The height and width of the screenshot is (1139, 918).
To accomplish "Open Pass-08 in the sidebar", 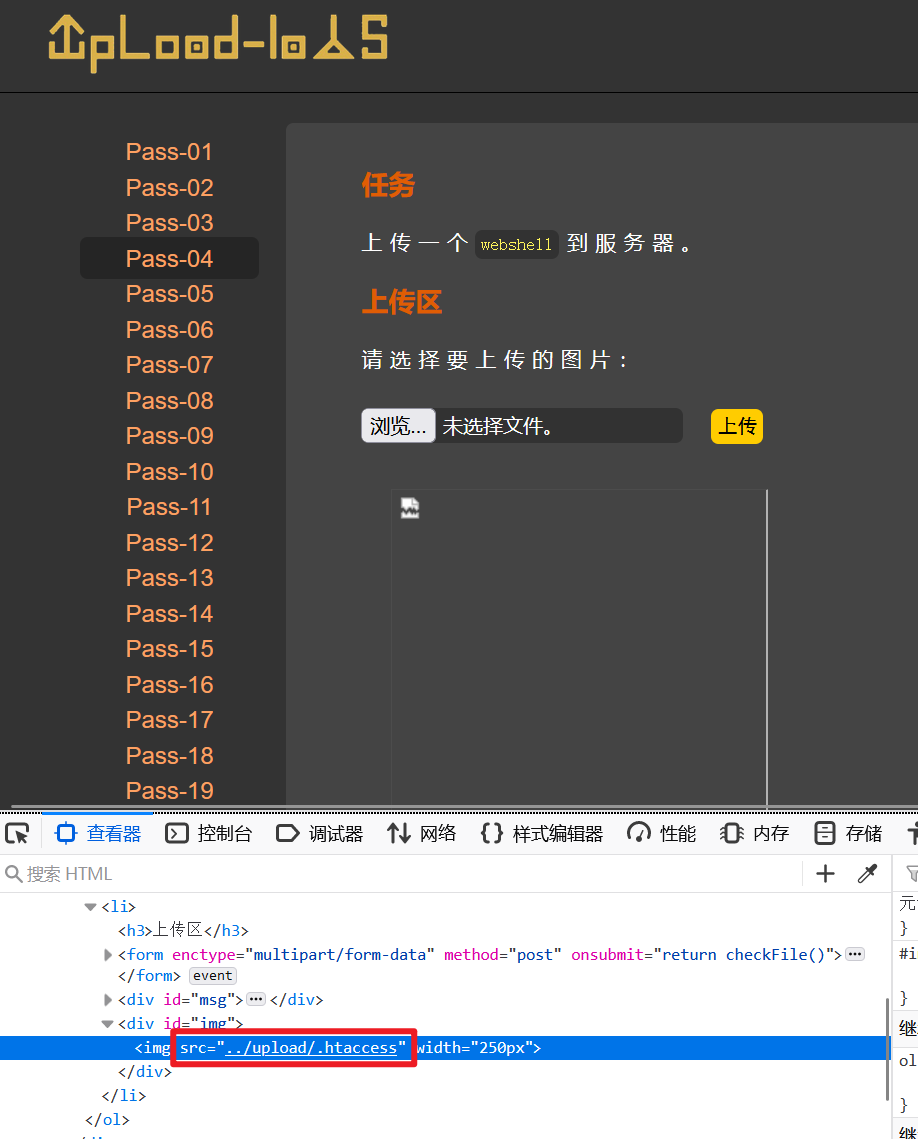I will (169, 400).
